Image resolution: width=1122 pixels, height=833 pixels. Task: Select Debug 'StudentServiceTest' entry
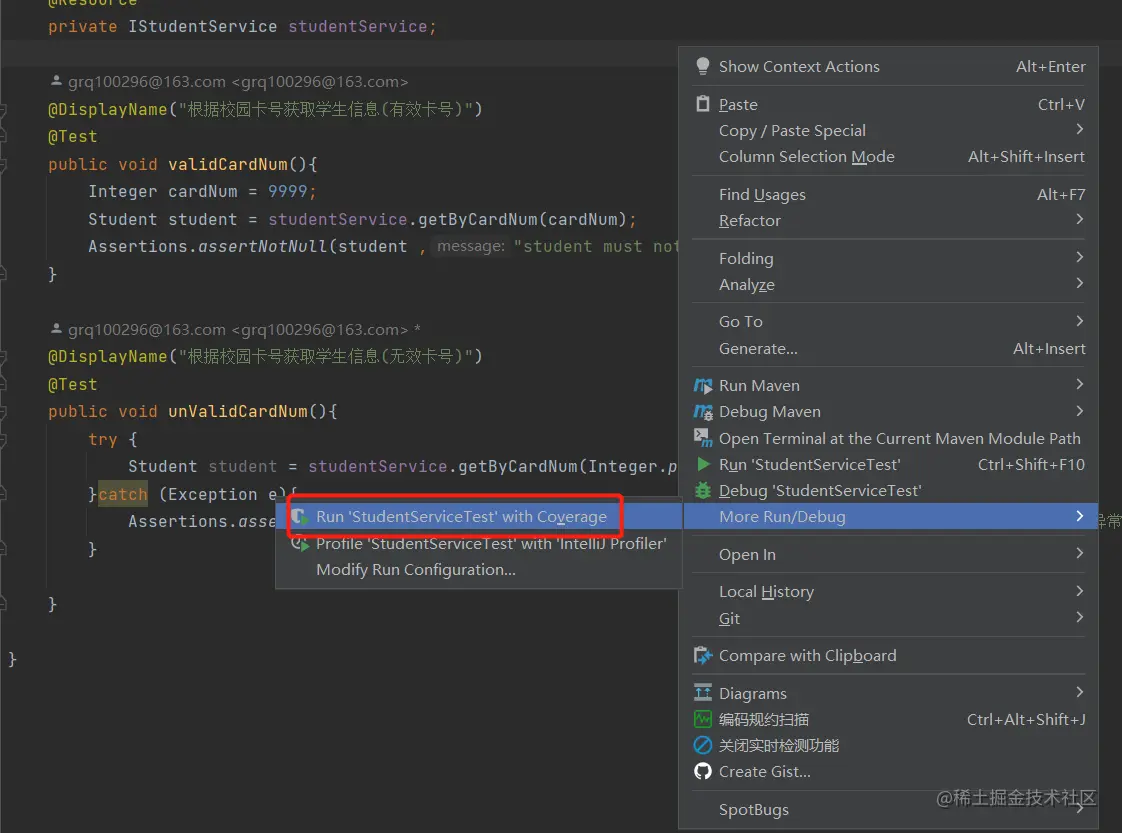pos(889,491)
